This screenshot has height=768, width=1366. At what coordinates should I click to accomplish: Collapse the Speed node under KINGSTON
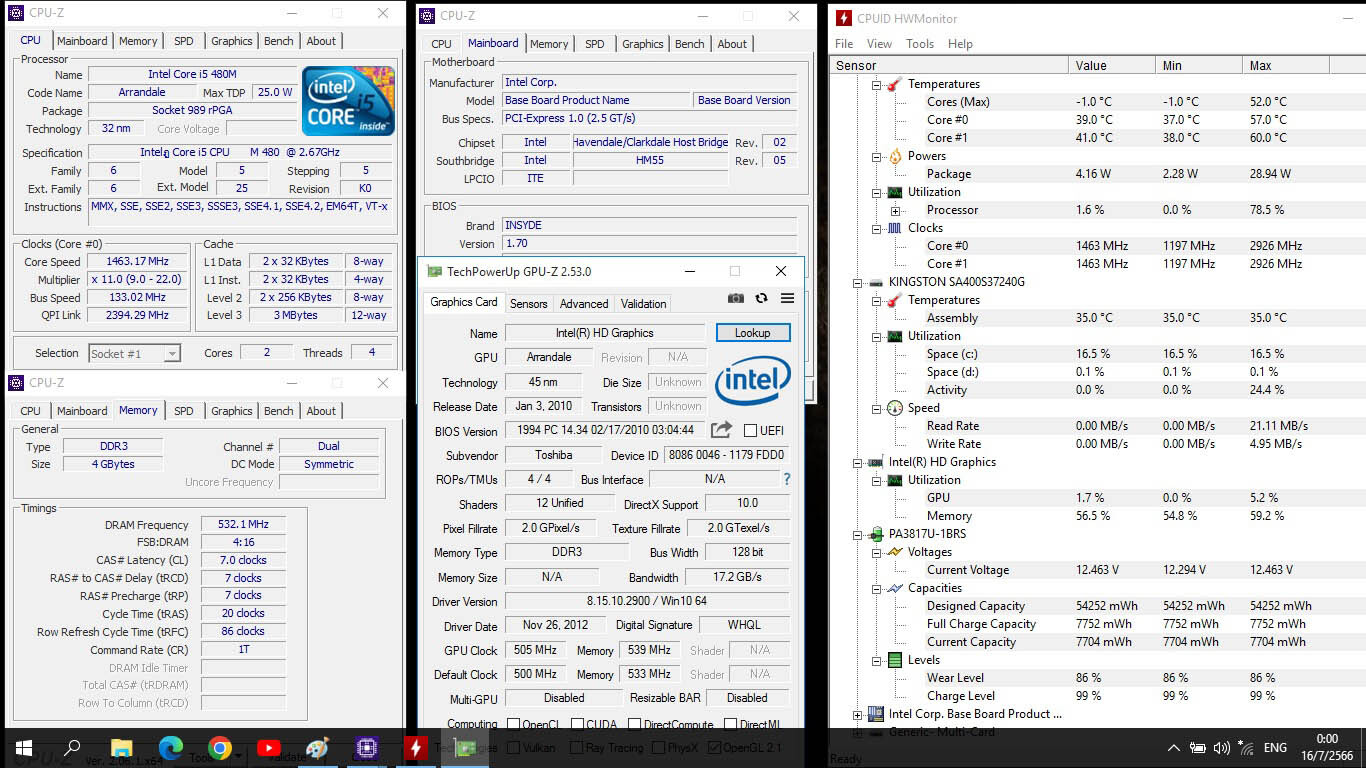coord(876,408)
